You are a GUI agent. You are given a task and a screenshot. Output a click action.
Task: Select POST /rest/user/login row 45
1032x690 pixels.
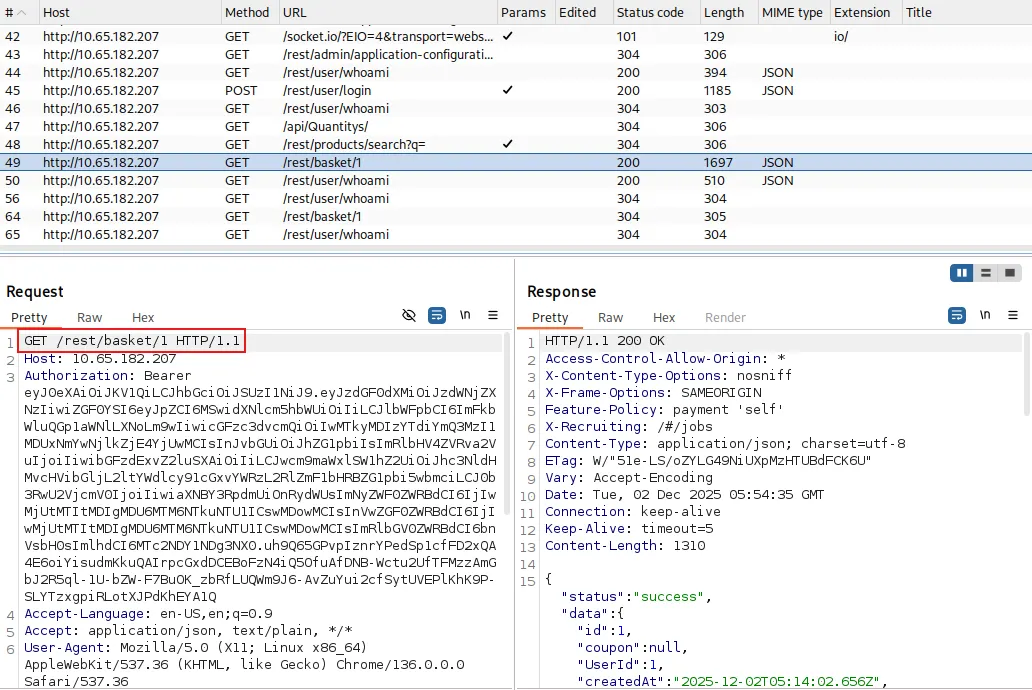click(516, 90)
